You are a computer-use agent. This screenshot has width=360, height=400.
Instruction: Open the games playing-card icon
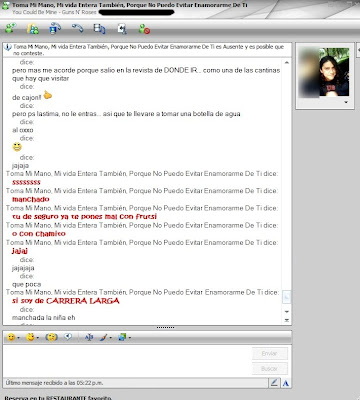(x=122, y=29)
